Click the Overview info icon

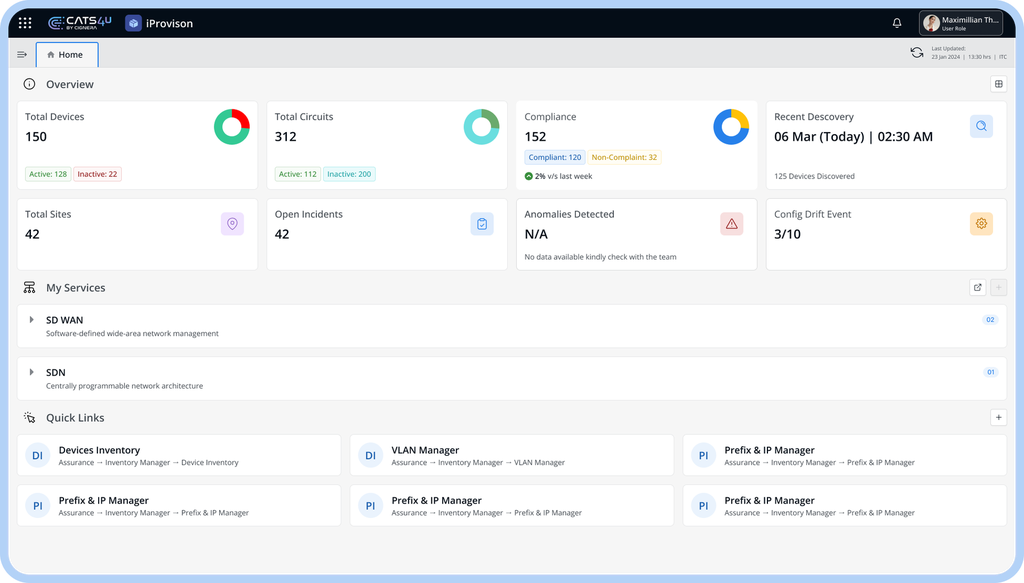point(29,84)
